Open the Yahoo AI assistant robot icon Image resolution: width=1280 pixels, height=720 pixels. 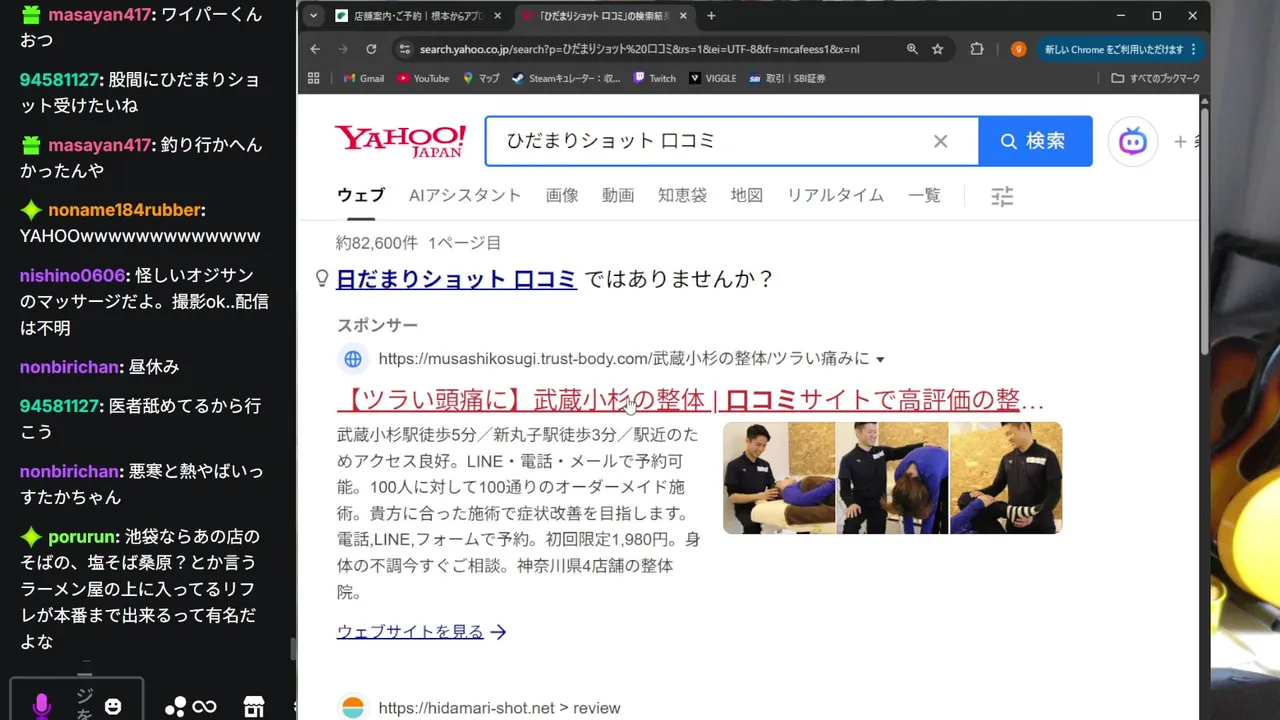tap(1132, 141)
